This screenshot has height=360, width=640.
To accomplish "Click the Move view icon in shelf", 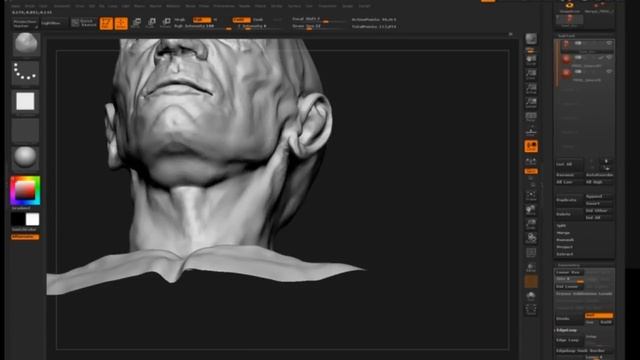I will click(531, 210).
